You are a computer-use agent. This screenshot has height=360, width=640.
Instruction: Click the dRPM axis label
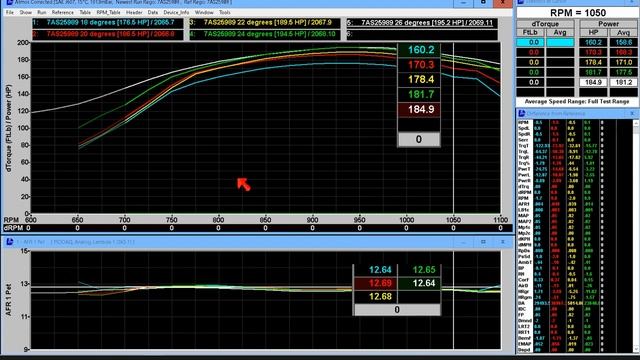(x=13, y=228)
